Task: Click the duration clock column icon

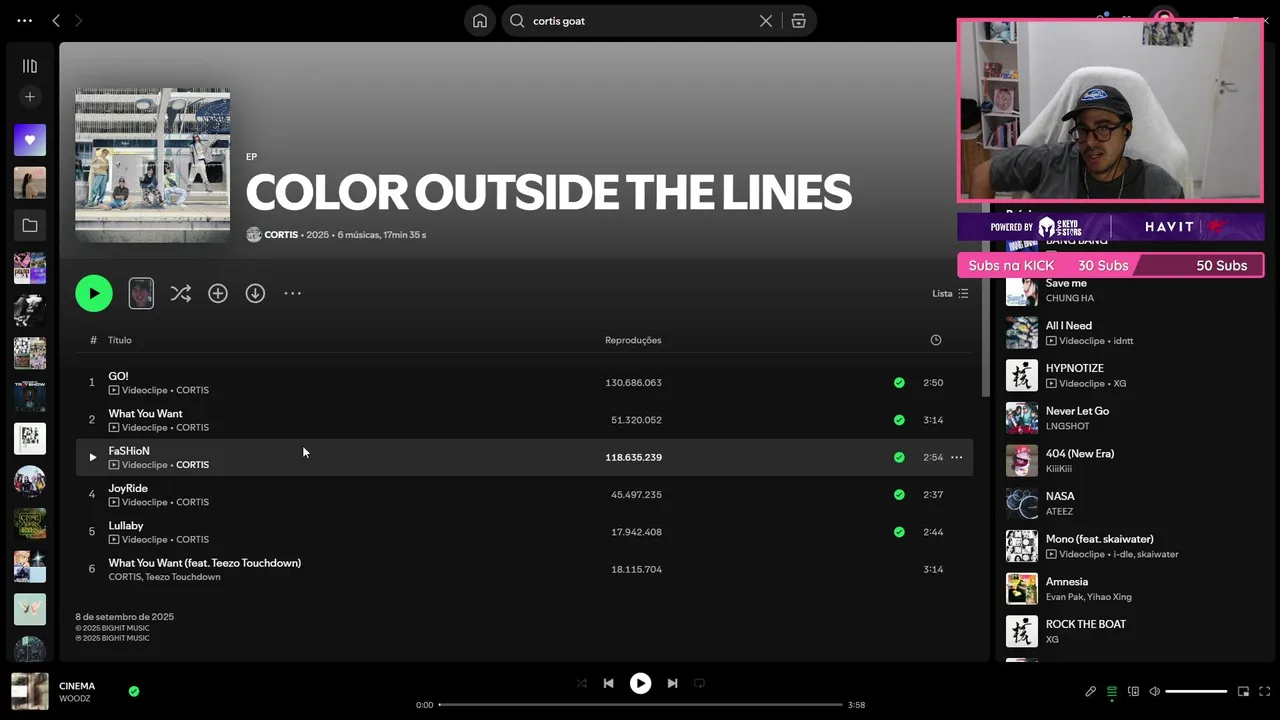Action: (936, 340)
